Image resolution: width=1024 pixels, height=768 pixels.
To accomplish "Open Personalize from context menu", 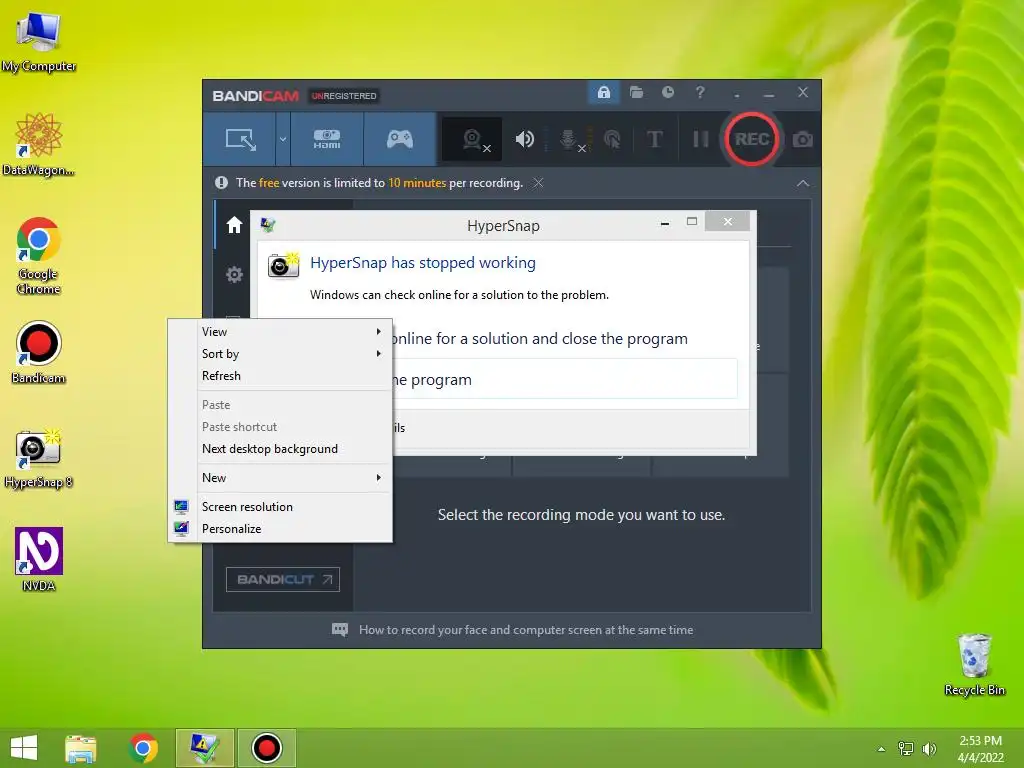I will click(281, 529).
